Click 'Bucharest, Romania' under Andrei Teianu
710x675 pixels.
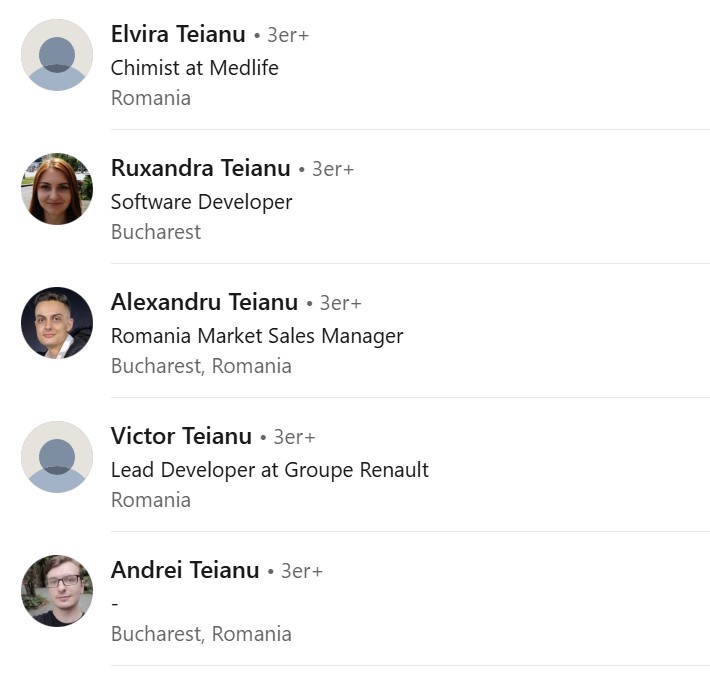pos(201,634)
